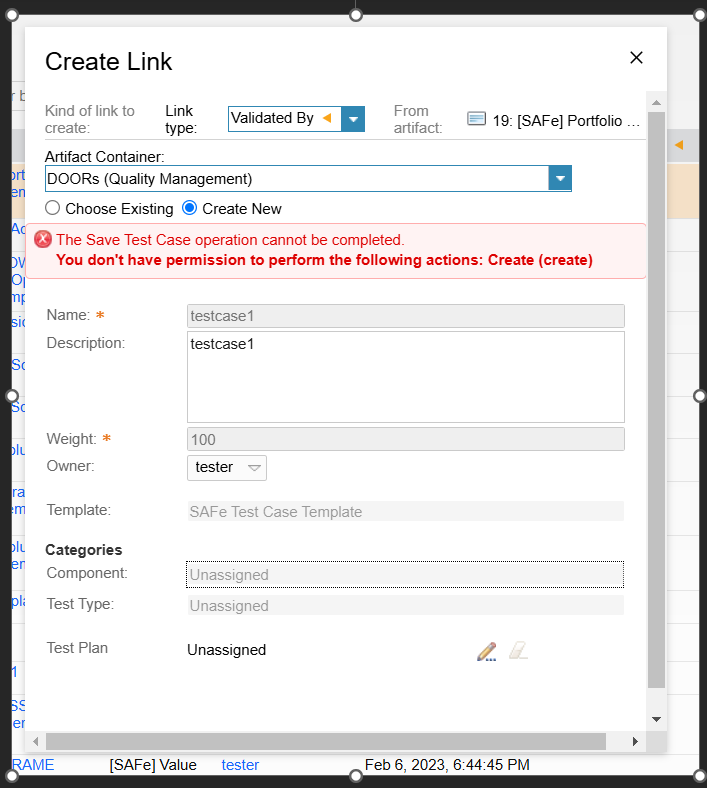Close the Create Link dialog
This screenshot has width=707, height=788.
(x=636, y=58)
